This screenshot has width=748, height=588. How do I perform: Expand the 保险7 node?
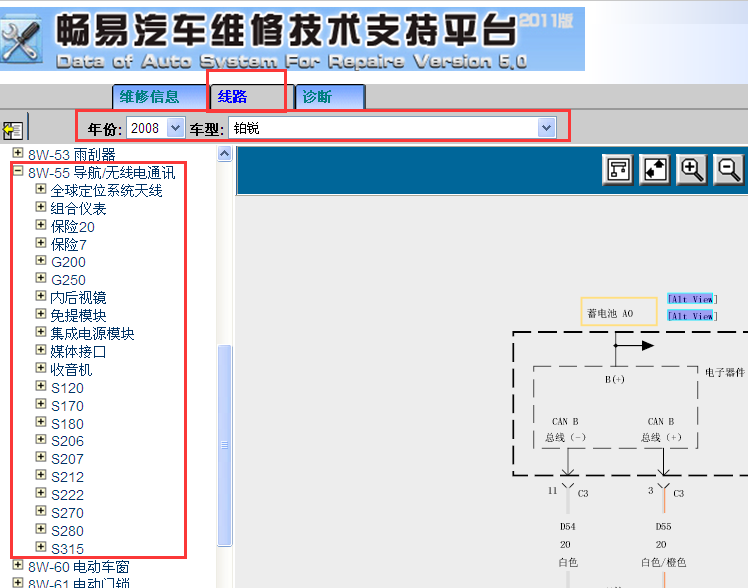pos(41,243)
